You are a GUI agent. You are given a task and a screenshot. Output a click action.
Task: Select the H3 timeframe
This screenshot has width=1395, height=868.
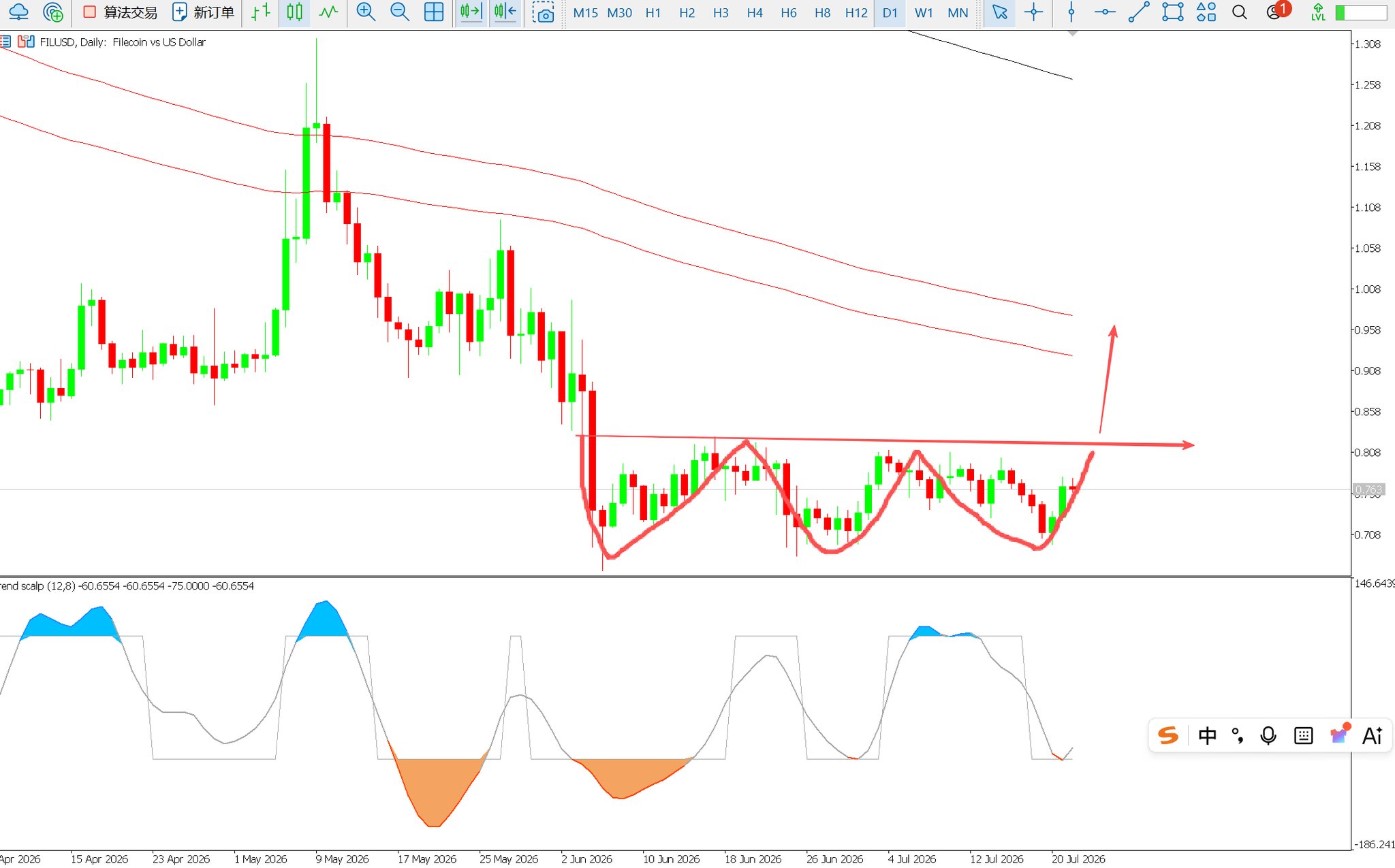pyautogui.click(x=721, y=13)
